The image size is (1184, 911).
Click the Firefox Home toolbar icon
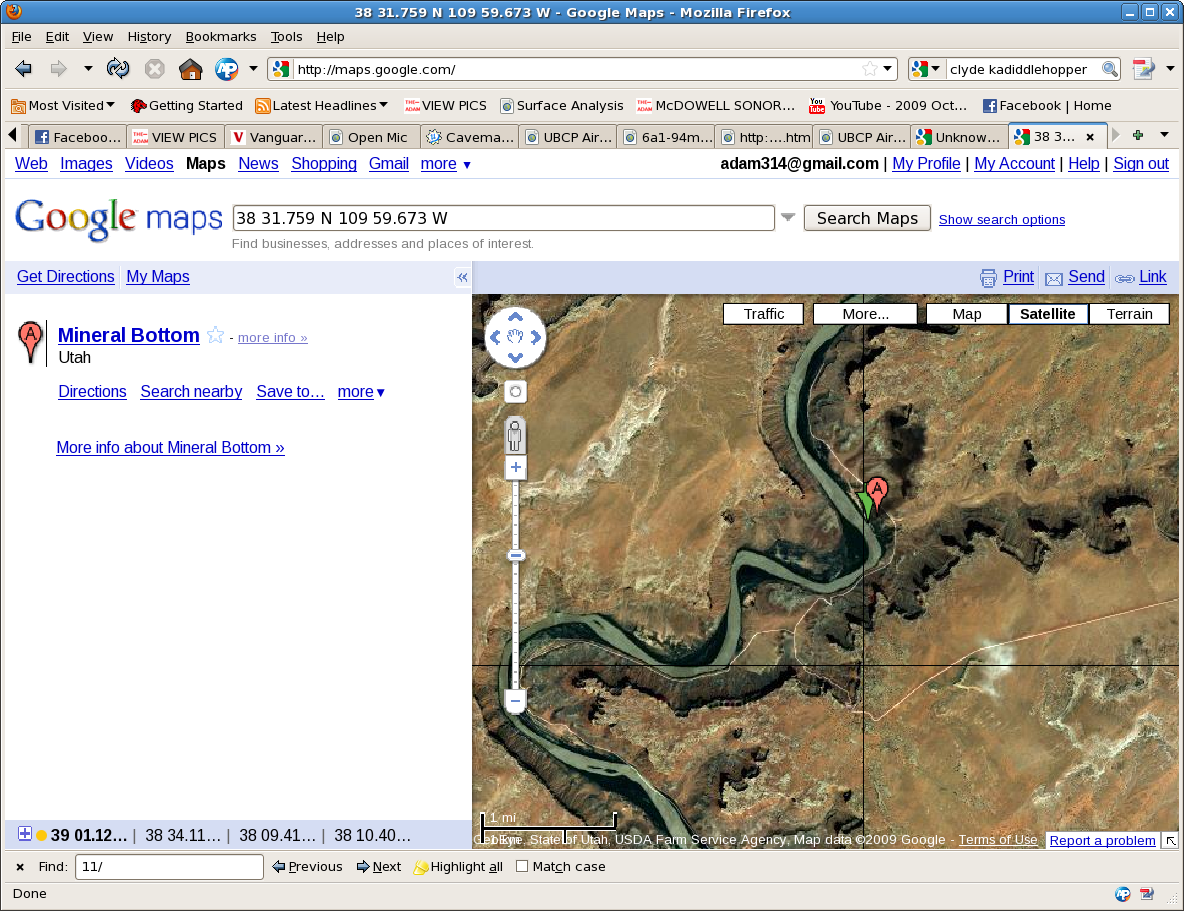point(190,69)
